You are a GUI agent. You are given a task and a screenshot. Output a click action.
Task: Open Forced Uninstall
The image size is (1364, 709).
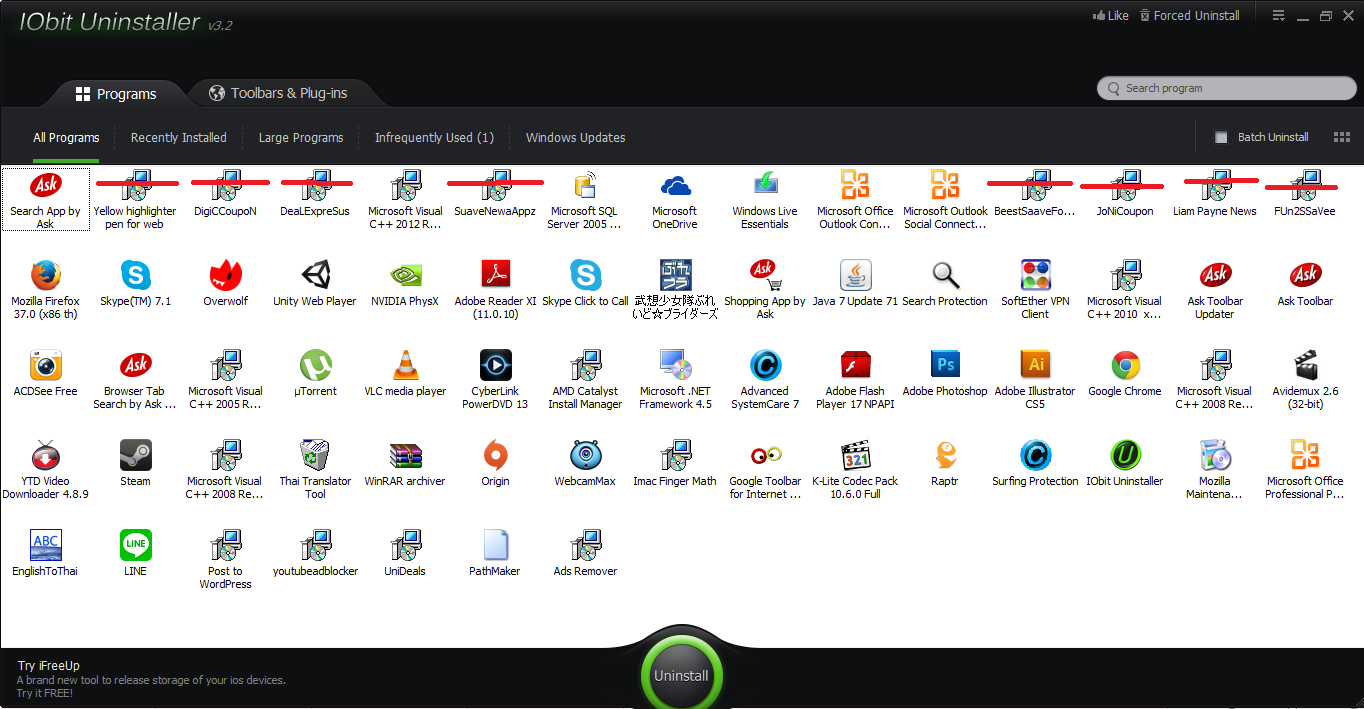[1188, 15]
